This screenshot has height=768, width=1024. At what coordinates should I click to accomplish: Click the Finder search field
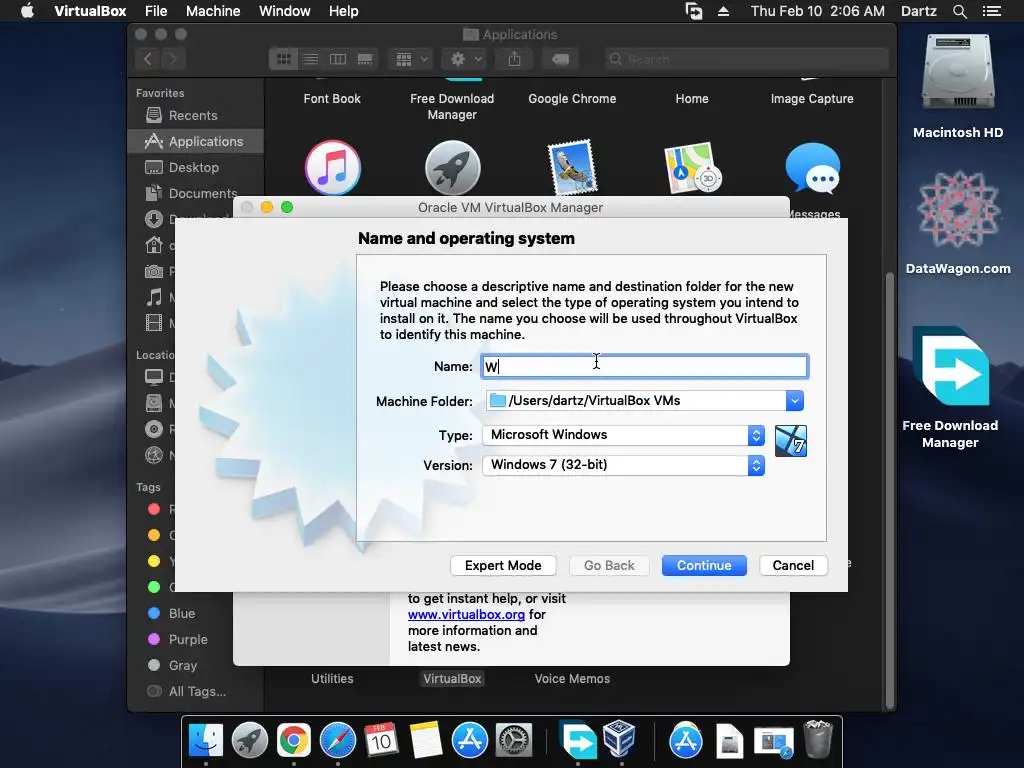[746, 59]
